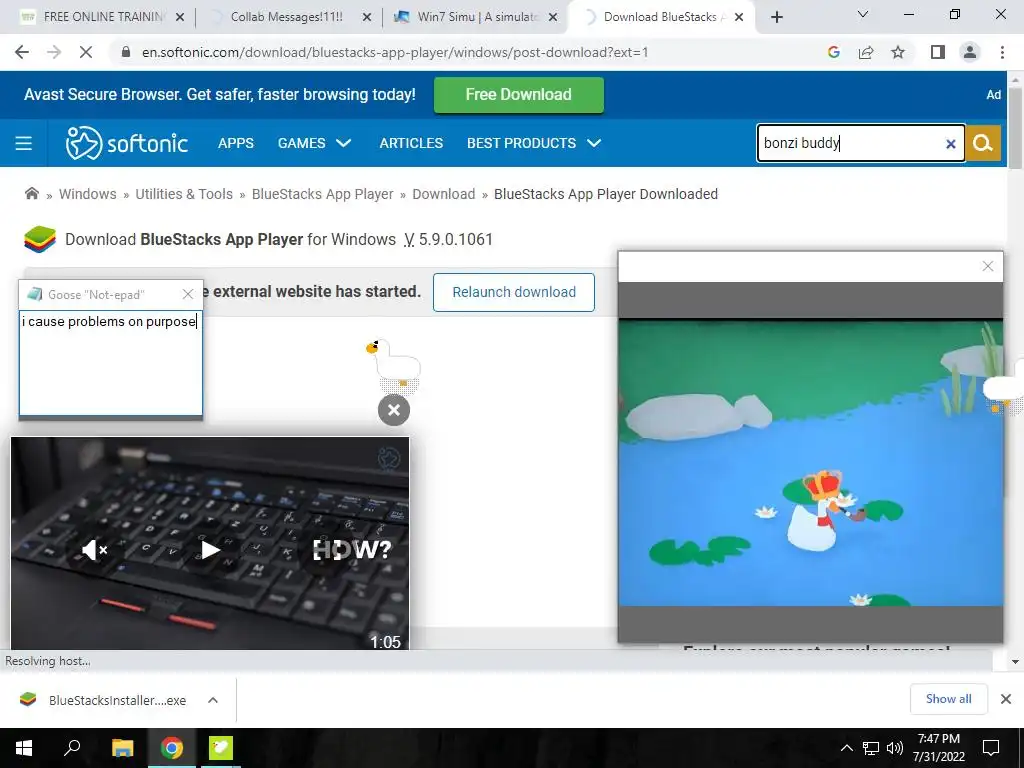Click the orange search magnifier button
This screenshot has width=1024, height=768.
pyautogui.click(x=983, y=143)
